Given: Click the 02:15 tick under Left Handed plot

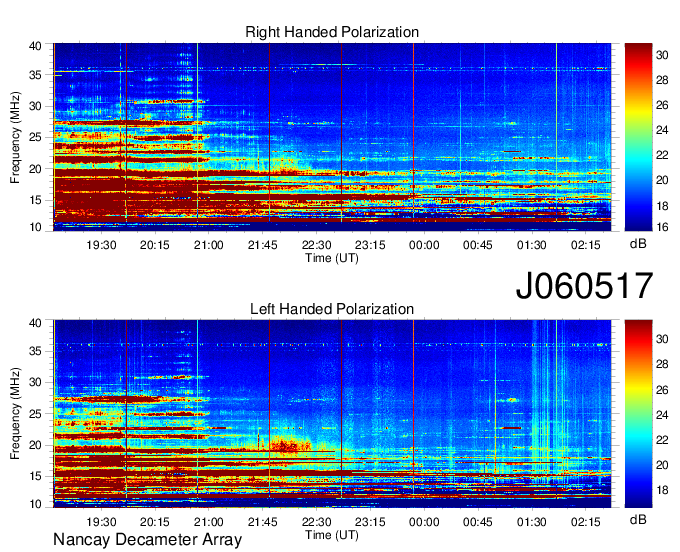Looking at the screenshot, I should coord(586,522).
